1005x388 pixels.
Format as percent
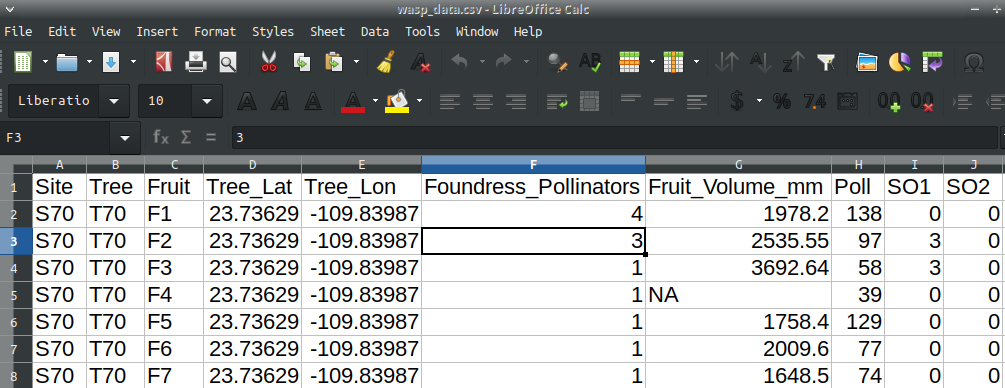click(x=782, y=101)
